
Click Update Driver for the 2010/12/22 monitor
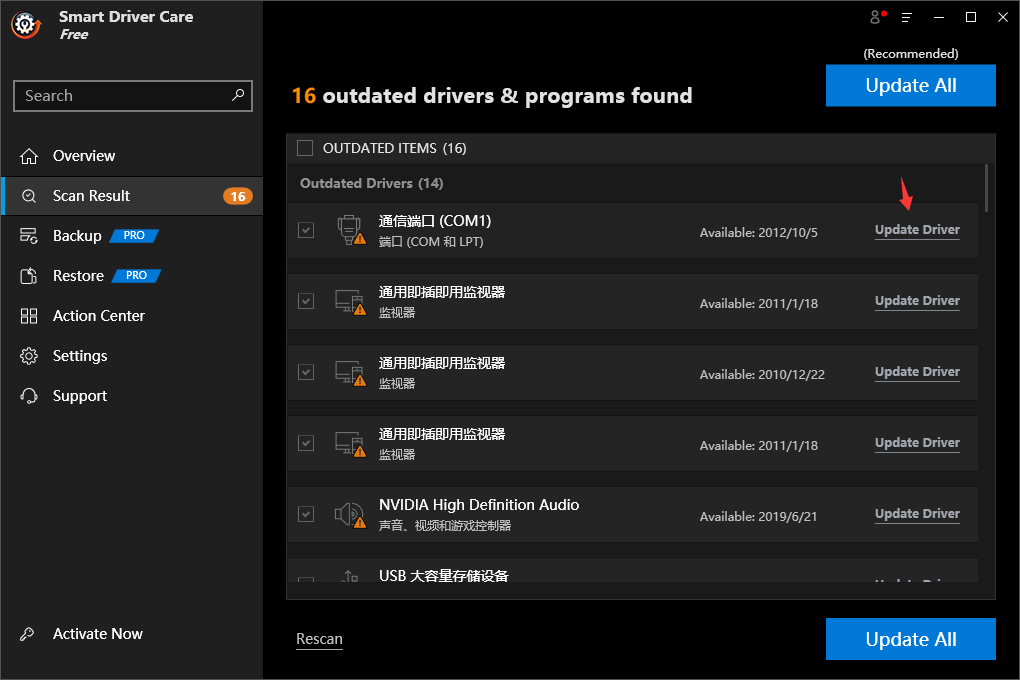(917, 372)
